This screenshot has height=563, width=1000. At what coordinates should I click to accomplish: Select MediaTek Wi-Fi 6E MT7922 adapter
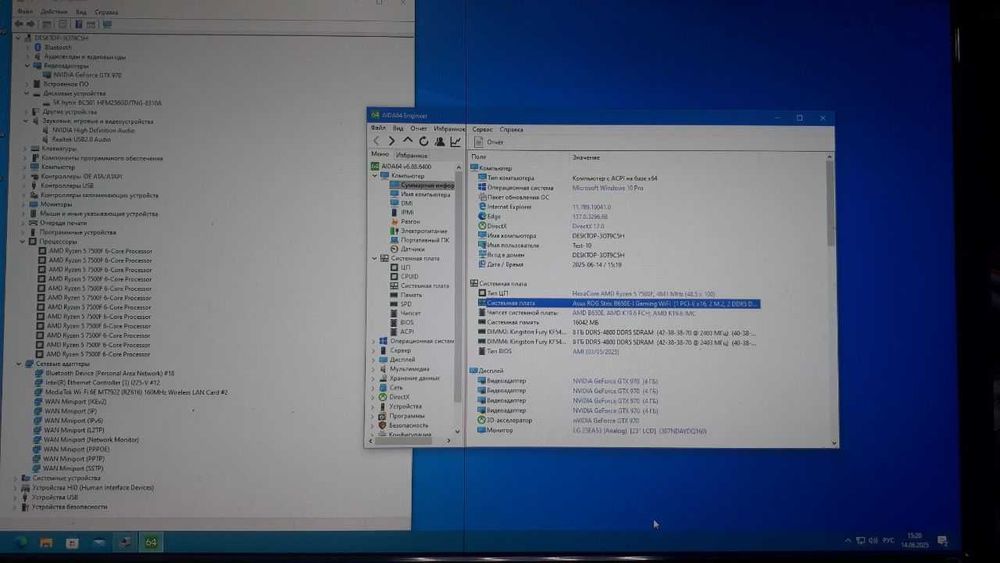pyautogui.click(x=131, y=392)
